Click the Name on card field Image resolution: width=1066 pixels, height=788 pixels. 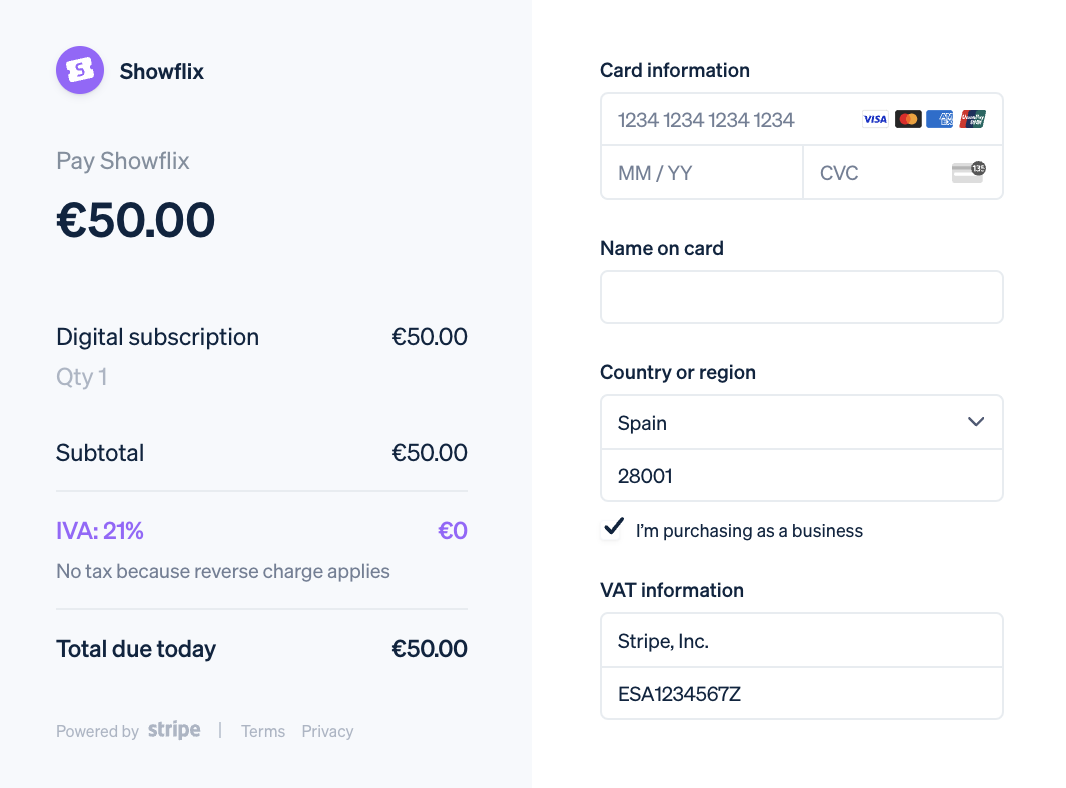801,297
